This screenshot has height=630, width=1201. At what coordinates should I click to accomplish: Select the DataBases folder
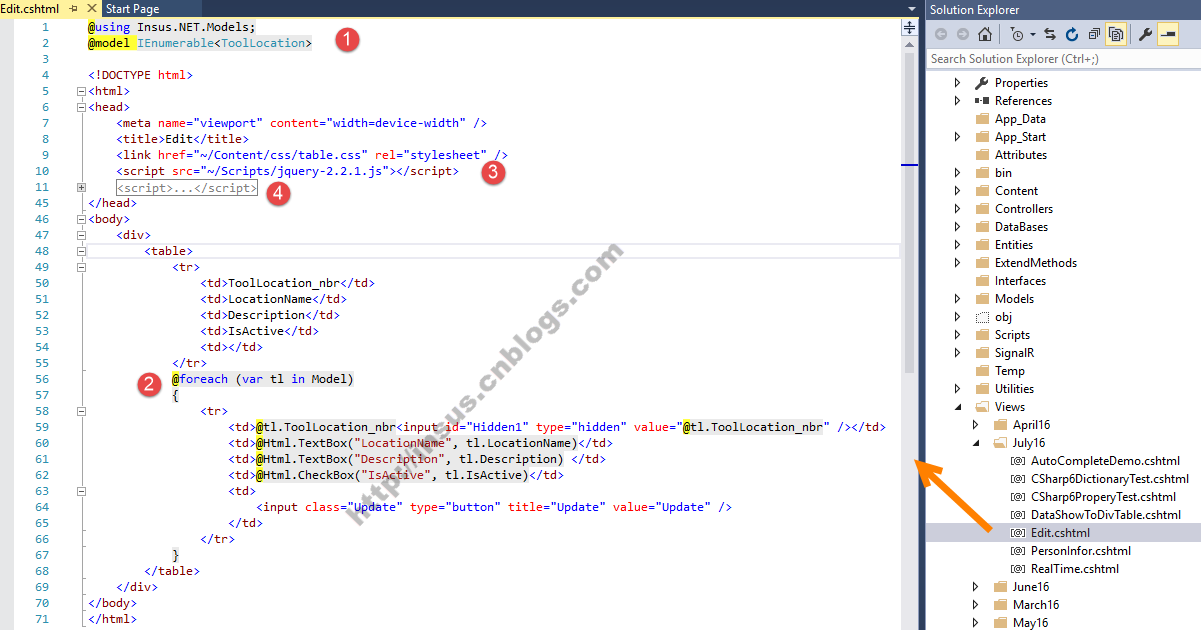pyautogui.click(x=1022, y=227)
